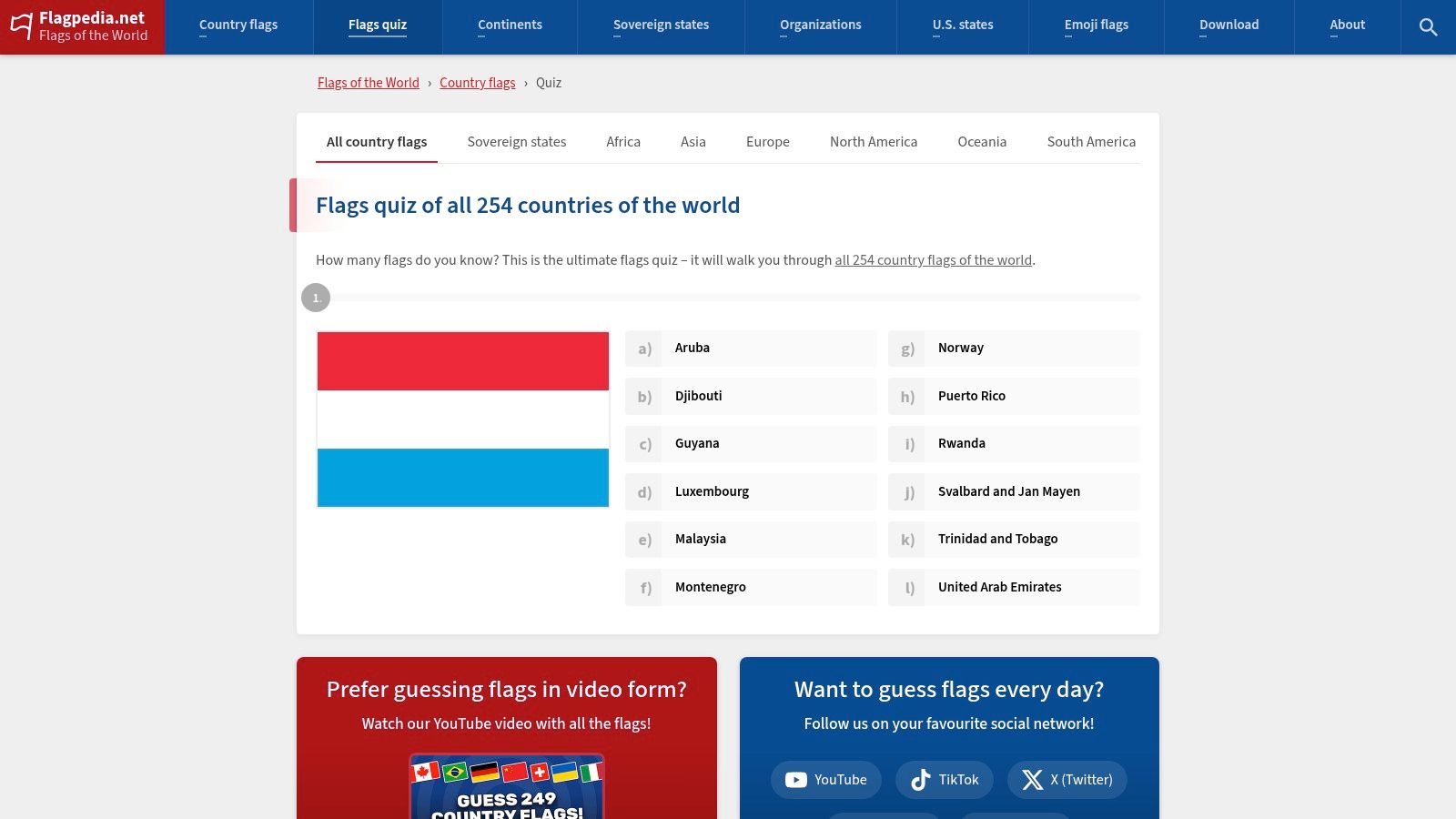The height and width of the screenshot is (819, 1456).
Task: Go to Country flags breadcrumb
Action: tap(478, 83)
